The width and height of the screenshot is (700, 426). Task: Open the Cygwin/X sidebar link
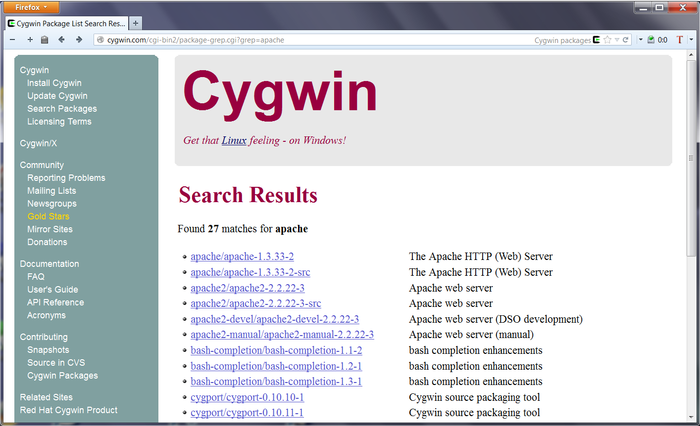click(38, 143)
